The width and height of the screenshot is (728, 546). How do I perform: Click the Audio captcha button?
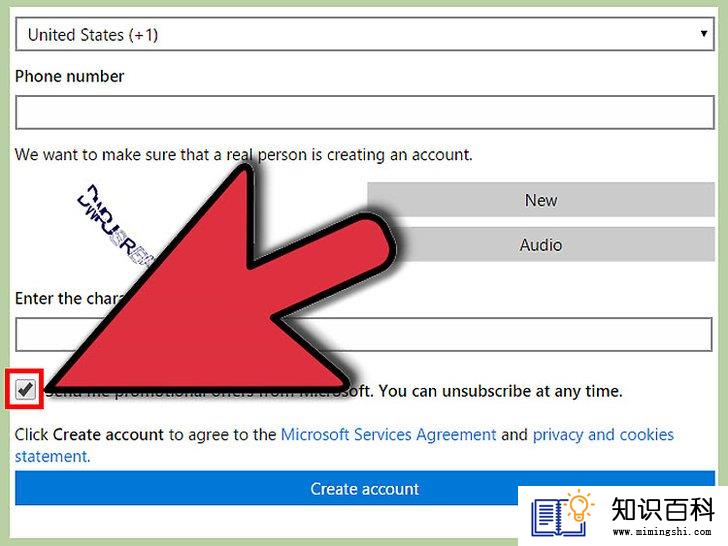[541, 245]
